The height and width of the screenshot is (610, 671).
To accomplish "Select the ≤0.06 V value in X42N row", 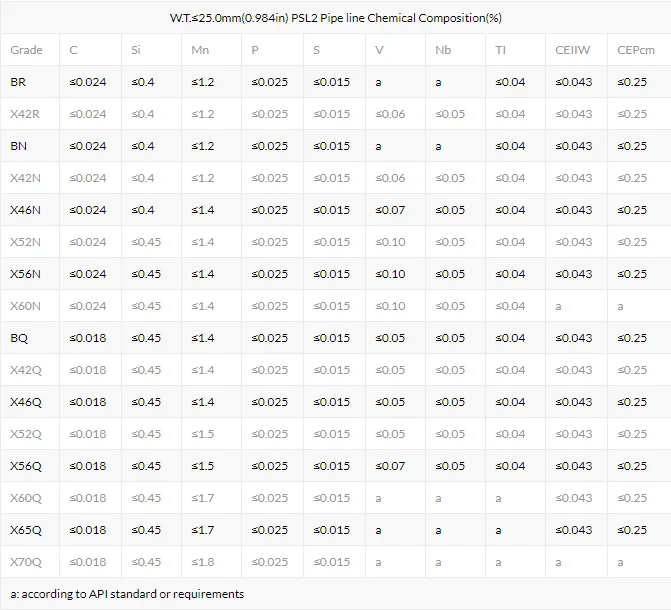I will [x=390, y=178].
